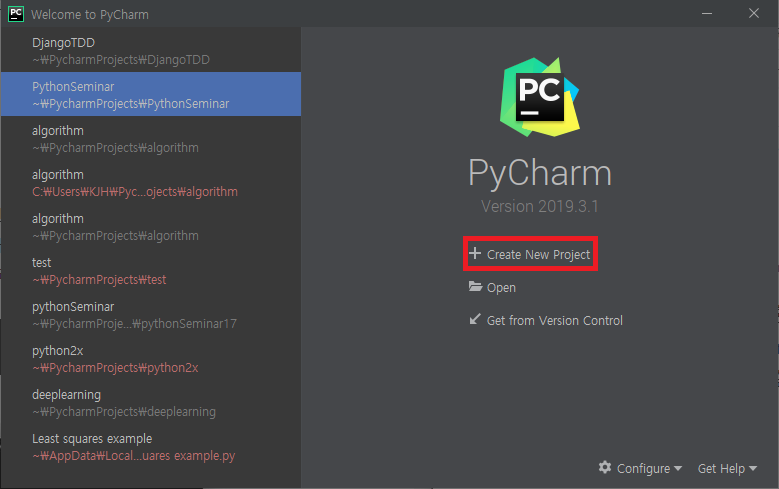Click the Configure gear icon
779x489 pixels.
pyautogui.click(x=605, y=467)
